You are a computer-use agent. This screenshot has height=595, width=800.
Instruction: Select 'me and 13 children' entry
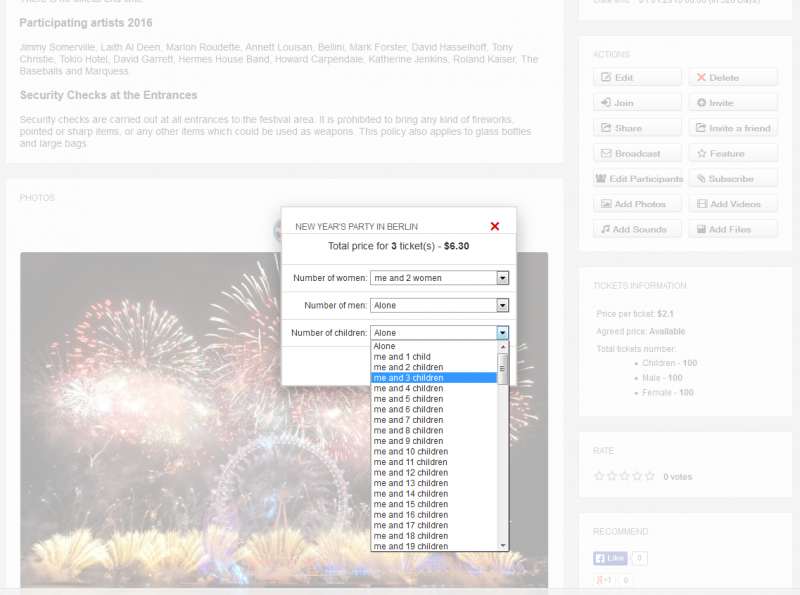(x=434, y=483)
